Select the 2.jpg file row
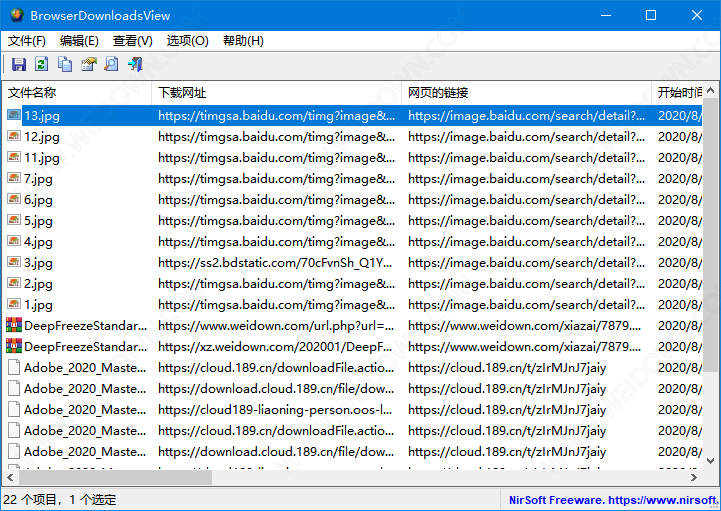The height and width of the screenshot is (511, 721). tap(353, 284)
